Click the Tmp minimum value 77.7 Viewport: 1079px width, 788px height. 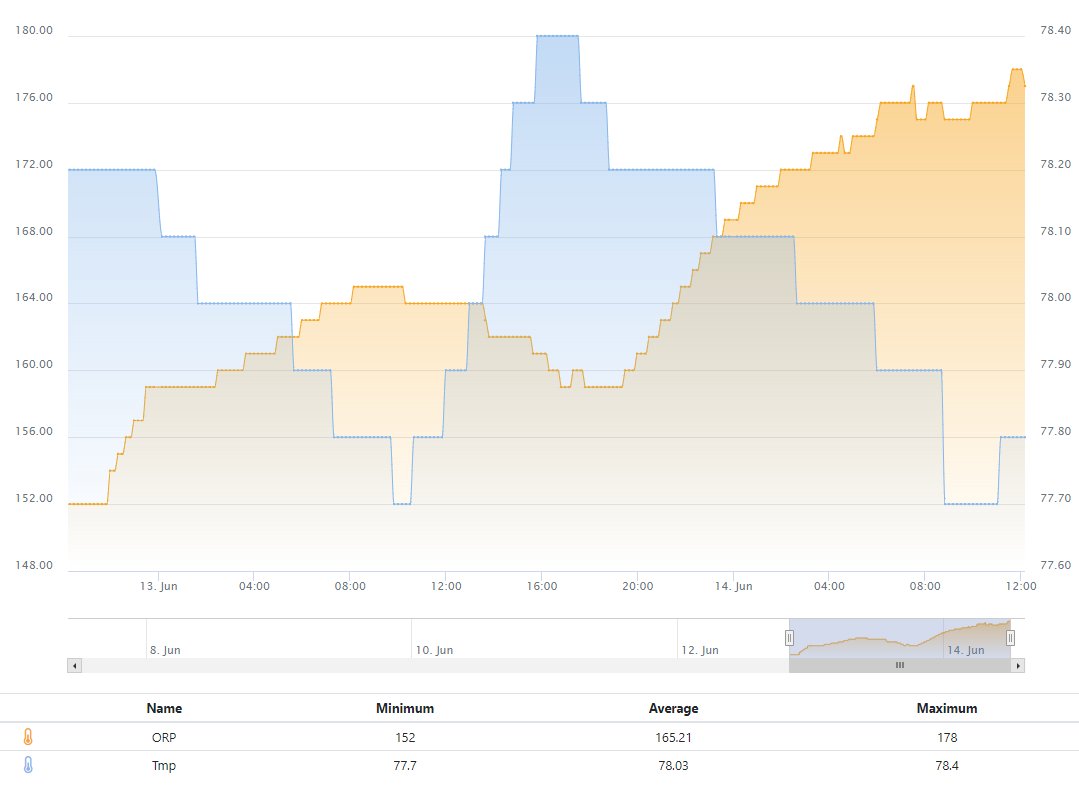coord(405,765)
